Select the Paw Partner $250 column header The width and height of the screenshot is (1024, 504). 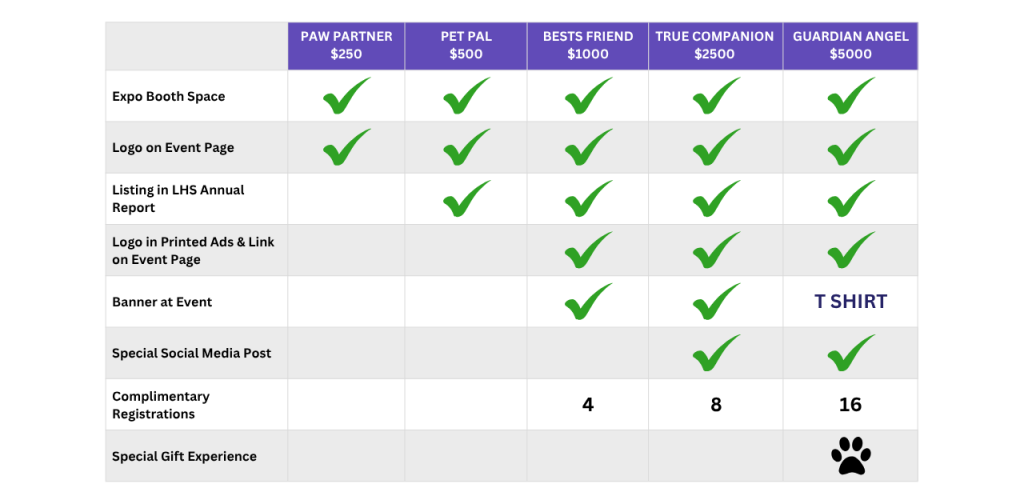tap(346, 46)
